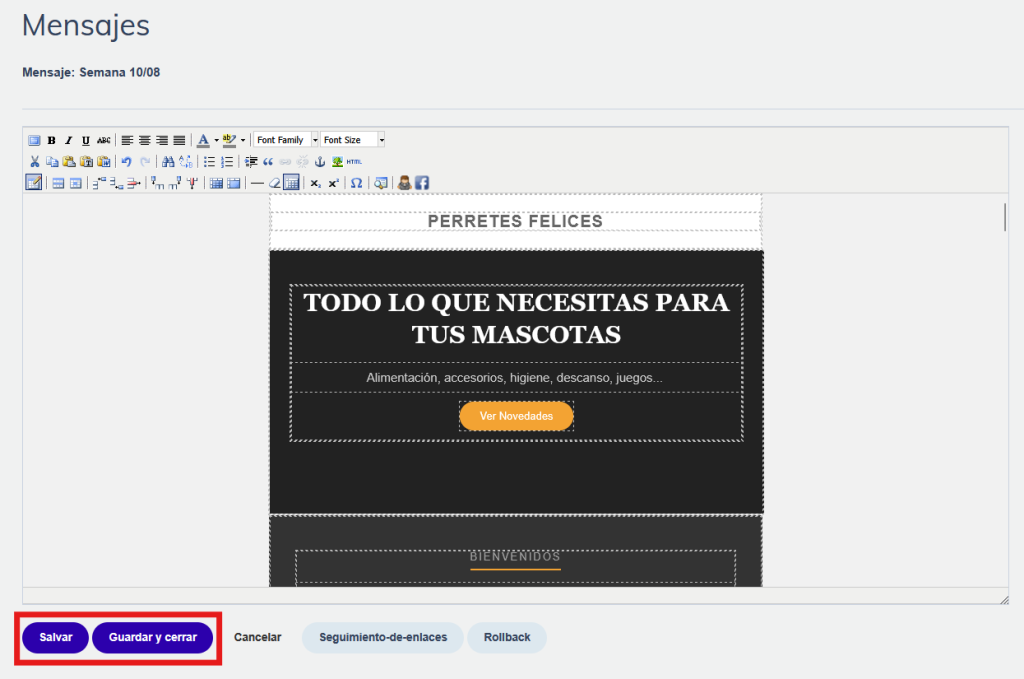Redo the last edit

tap(144, 161)
